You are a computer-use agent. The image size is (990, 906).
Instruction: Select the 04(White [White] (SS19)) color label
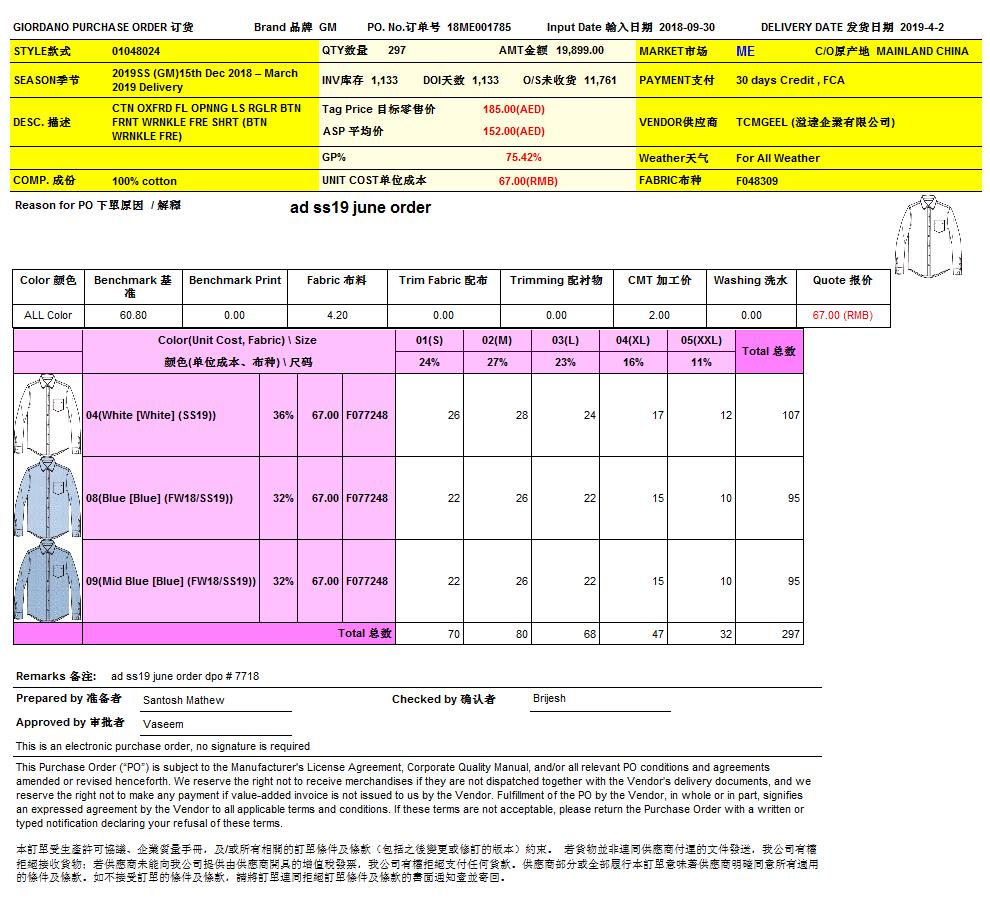click(x=151, y=415)
